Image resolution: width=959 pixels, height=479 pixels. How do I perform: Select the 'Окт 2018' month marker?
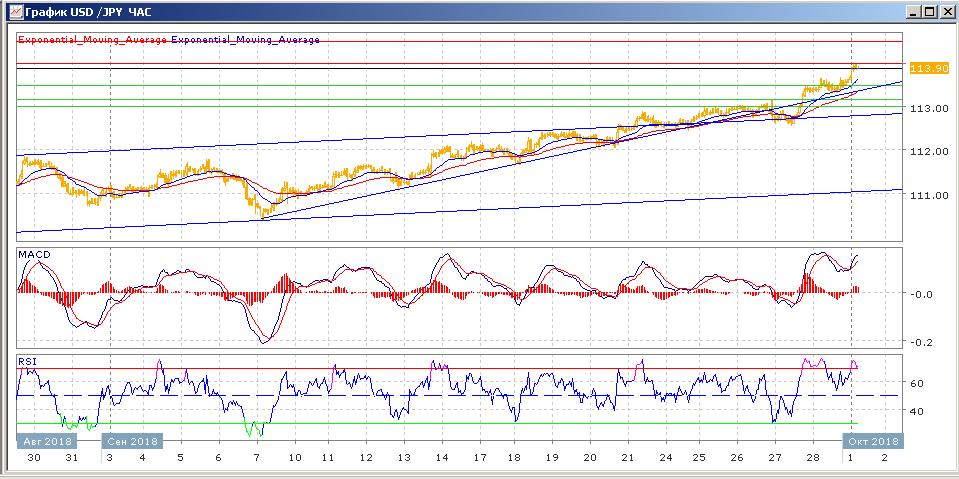coord(872,440)
